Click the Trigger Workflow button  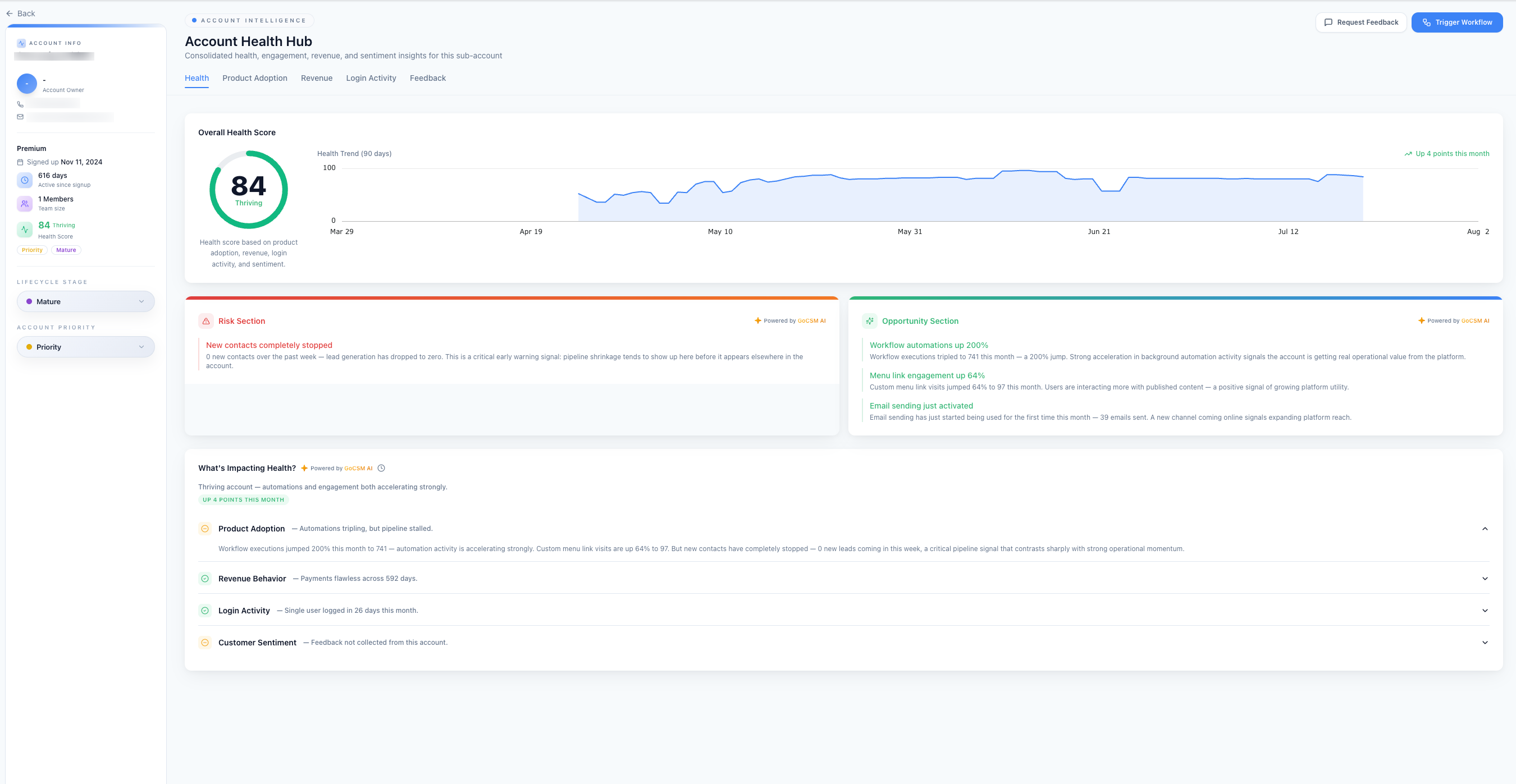[1457, 22]
